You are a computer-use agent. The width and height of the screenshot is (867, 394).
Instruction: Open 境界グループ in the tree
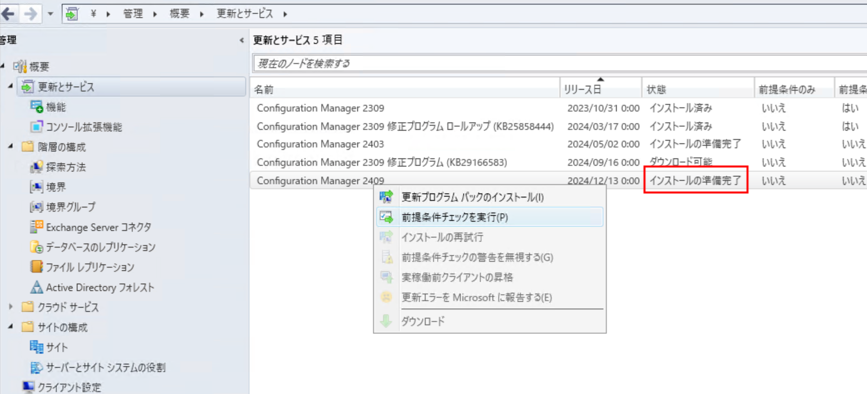tap(71, 207)
